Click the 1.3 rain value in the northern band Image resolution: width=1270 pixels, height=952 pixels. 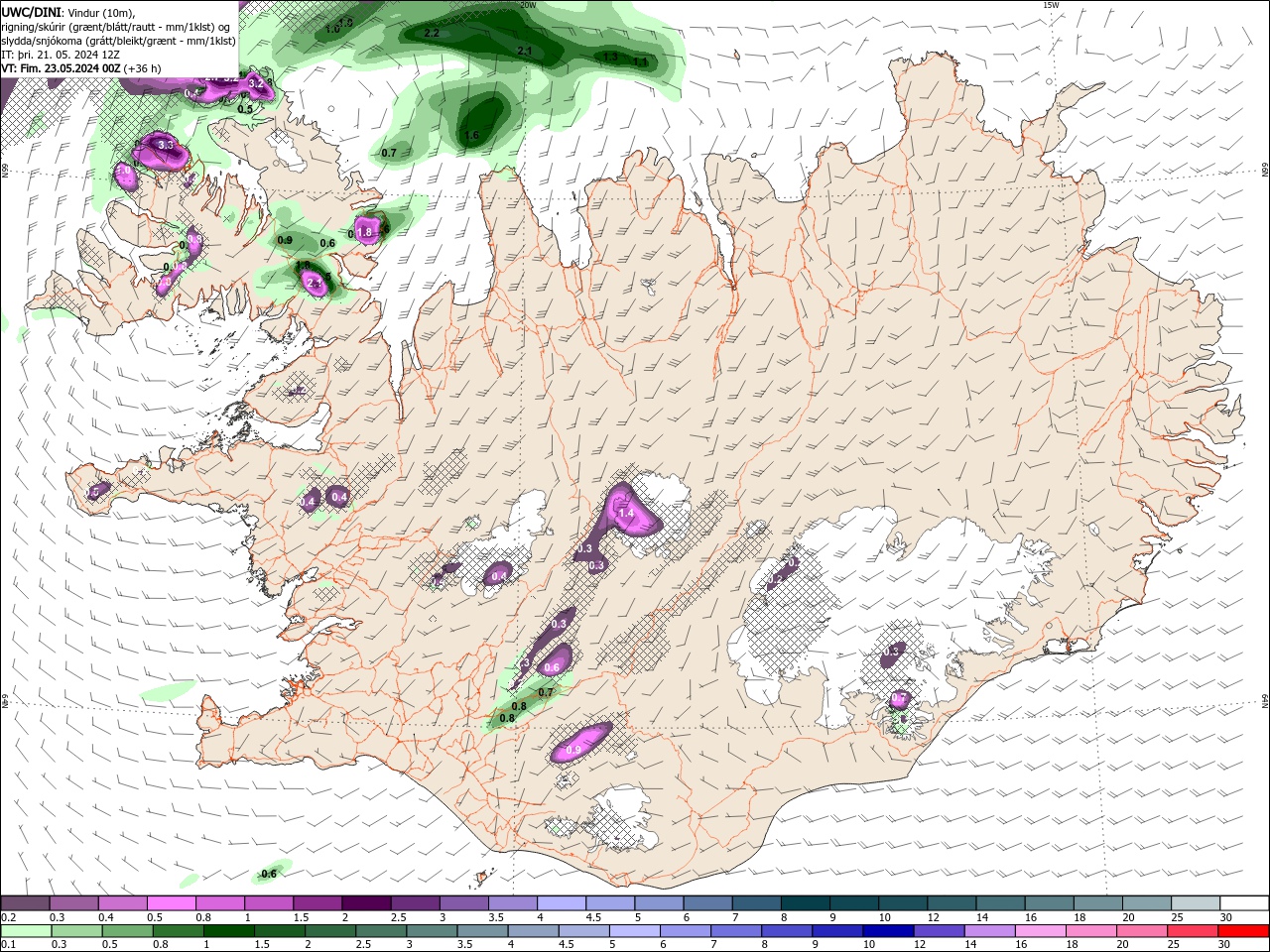click(611, 57)
